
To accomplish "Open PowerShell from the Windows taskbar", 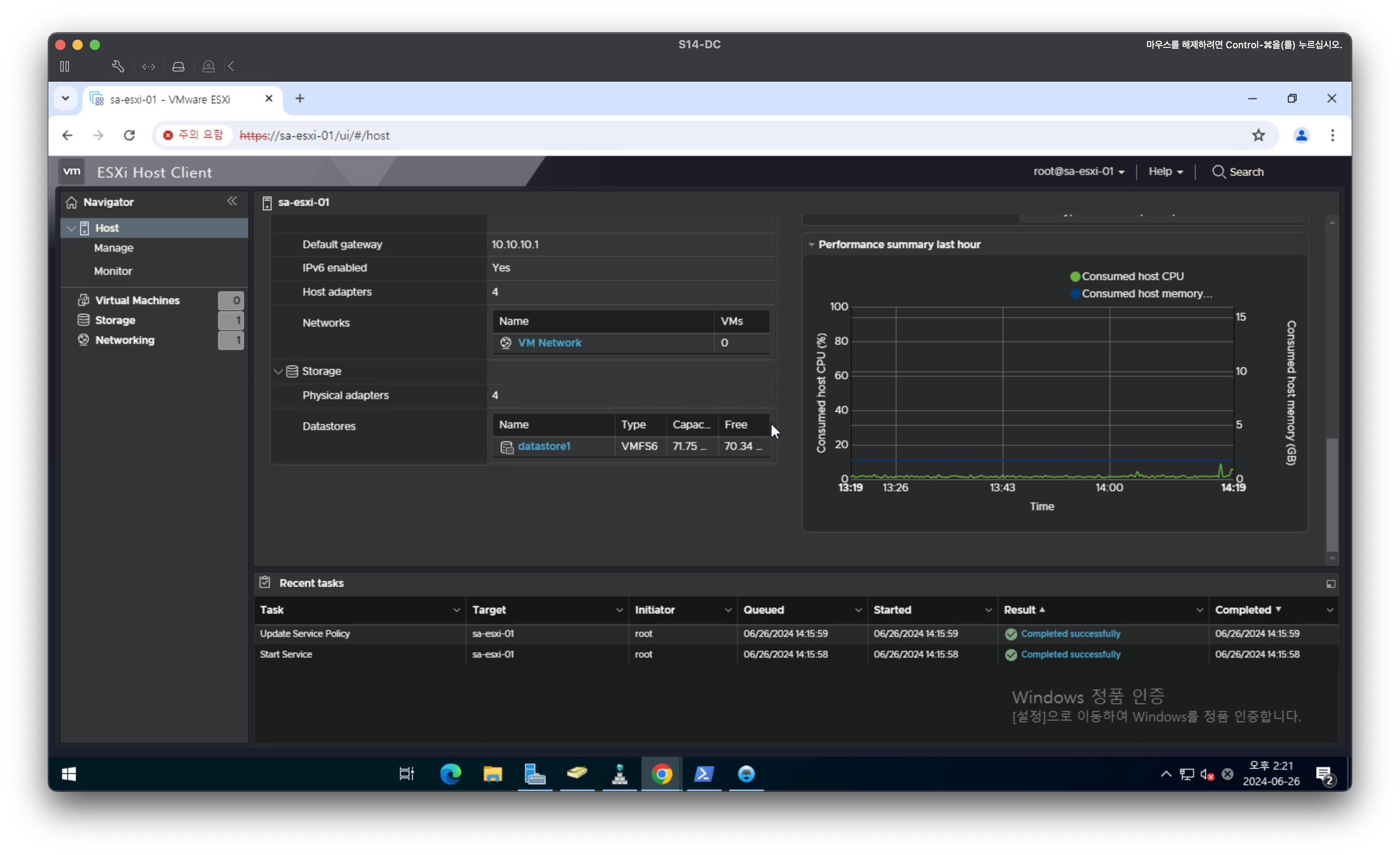I will pyautogui.click(x=703, y=774).
